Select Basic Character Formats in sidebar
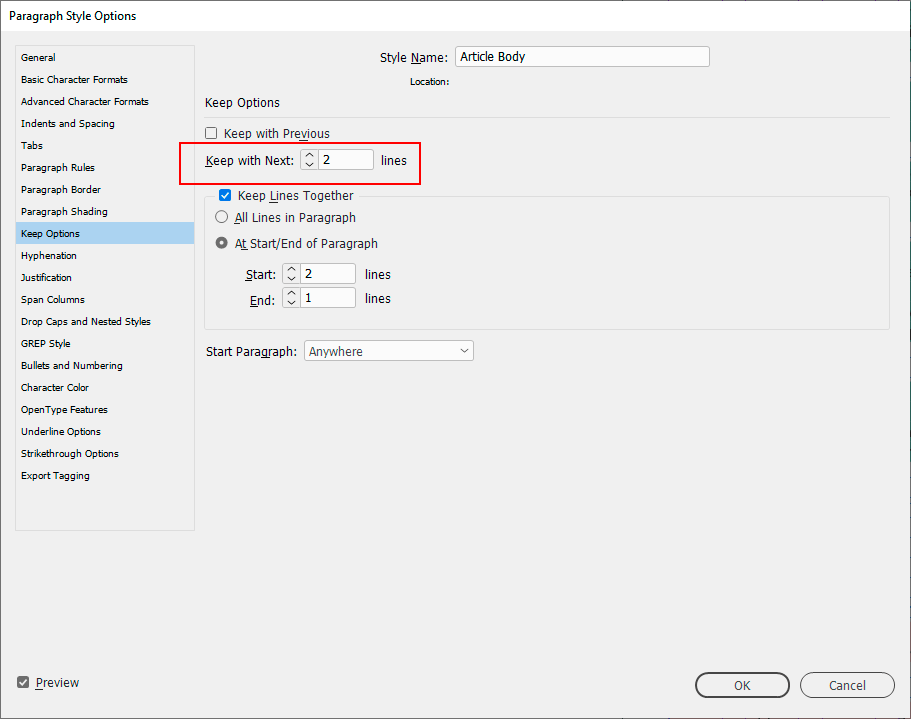Screen dimensions: 911x719 [x=74, y=79]
